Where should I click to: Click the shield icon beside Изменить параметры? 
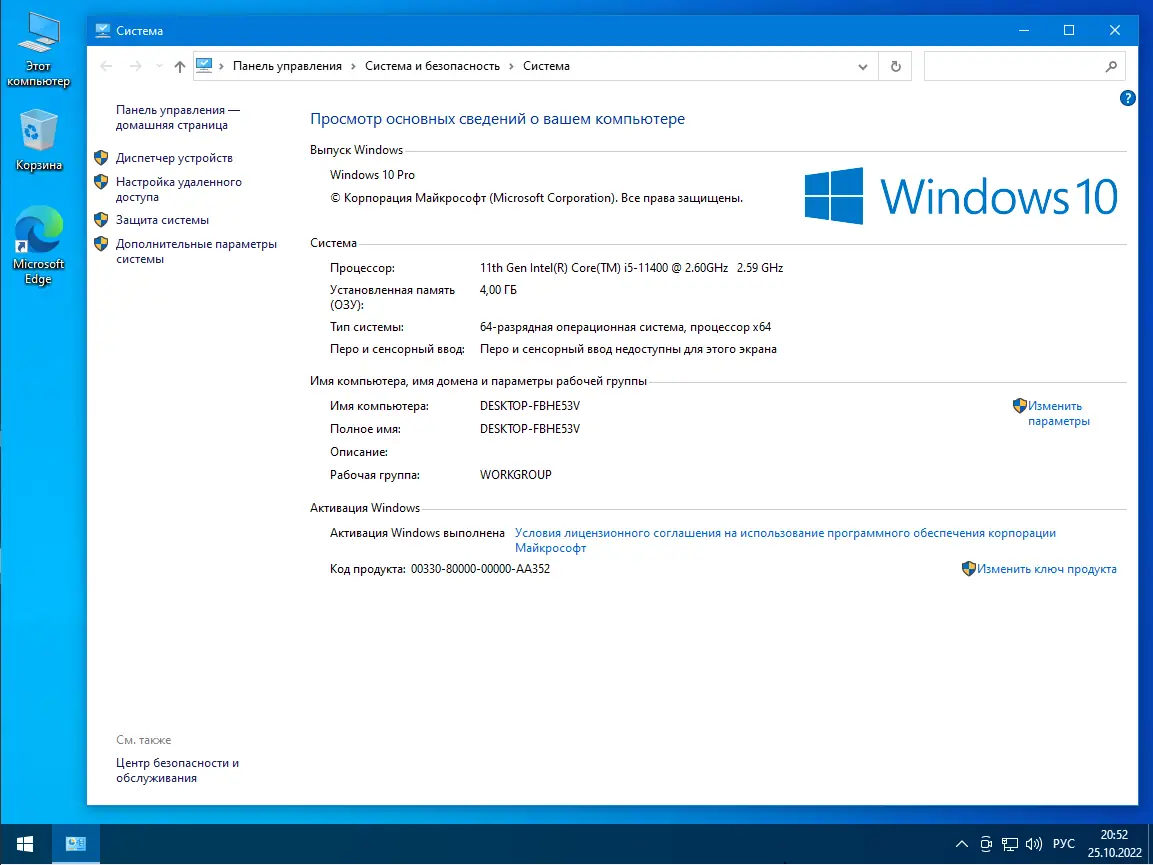pos(1019,405)
